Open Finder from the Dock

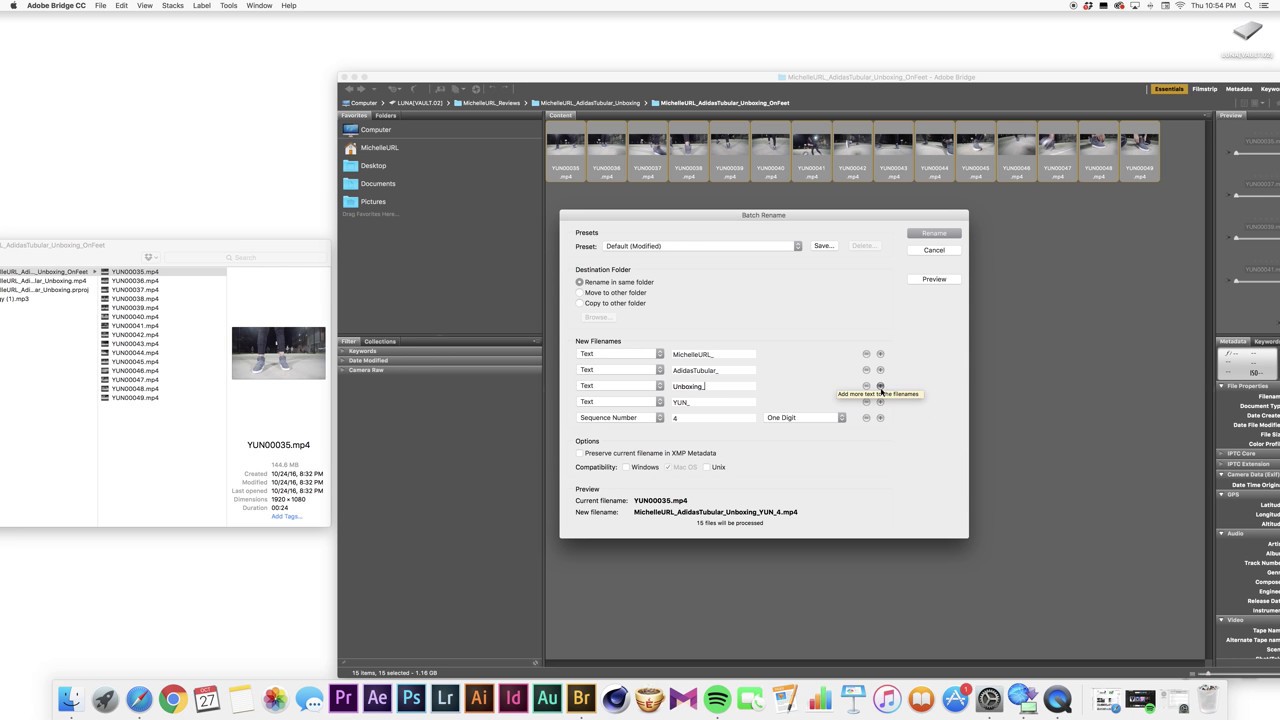click(x=70, y=698)
